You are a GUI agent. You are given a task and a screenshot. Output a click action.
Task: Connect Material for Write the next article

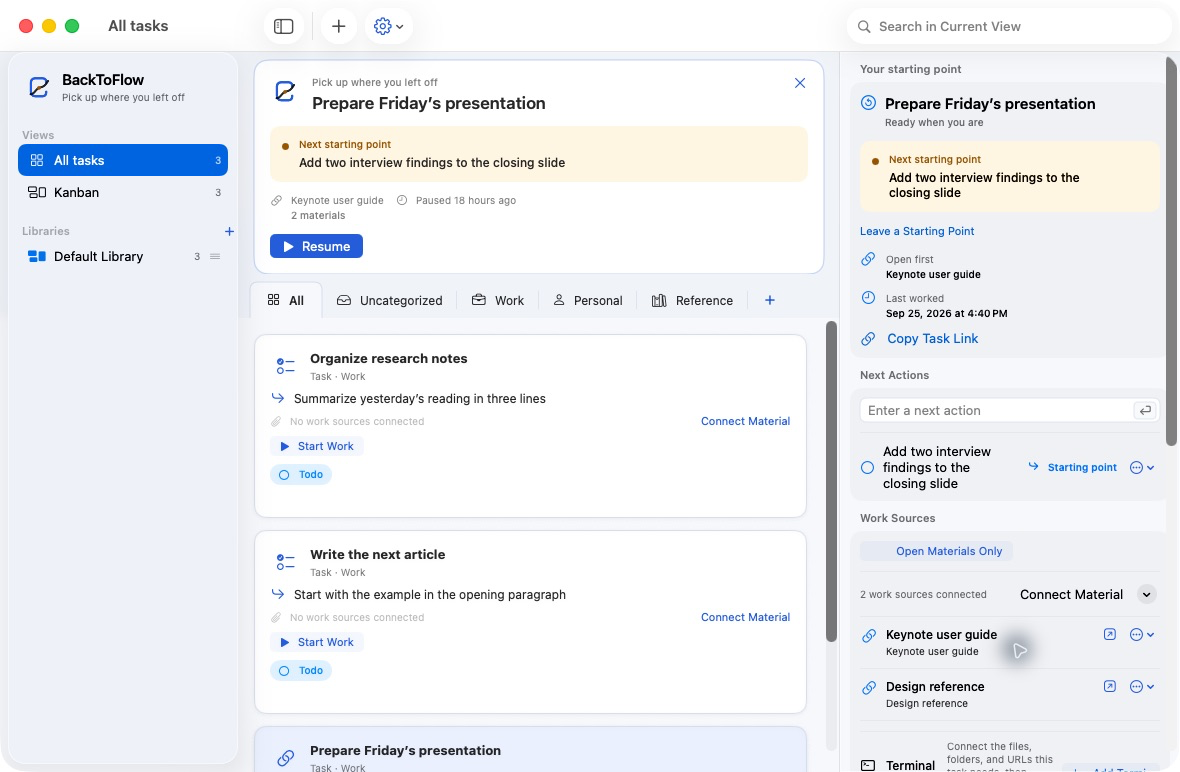pyautogui.click(x=745, y=617)
